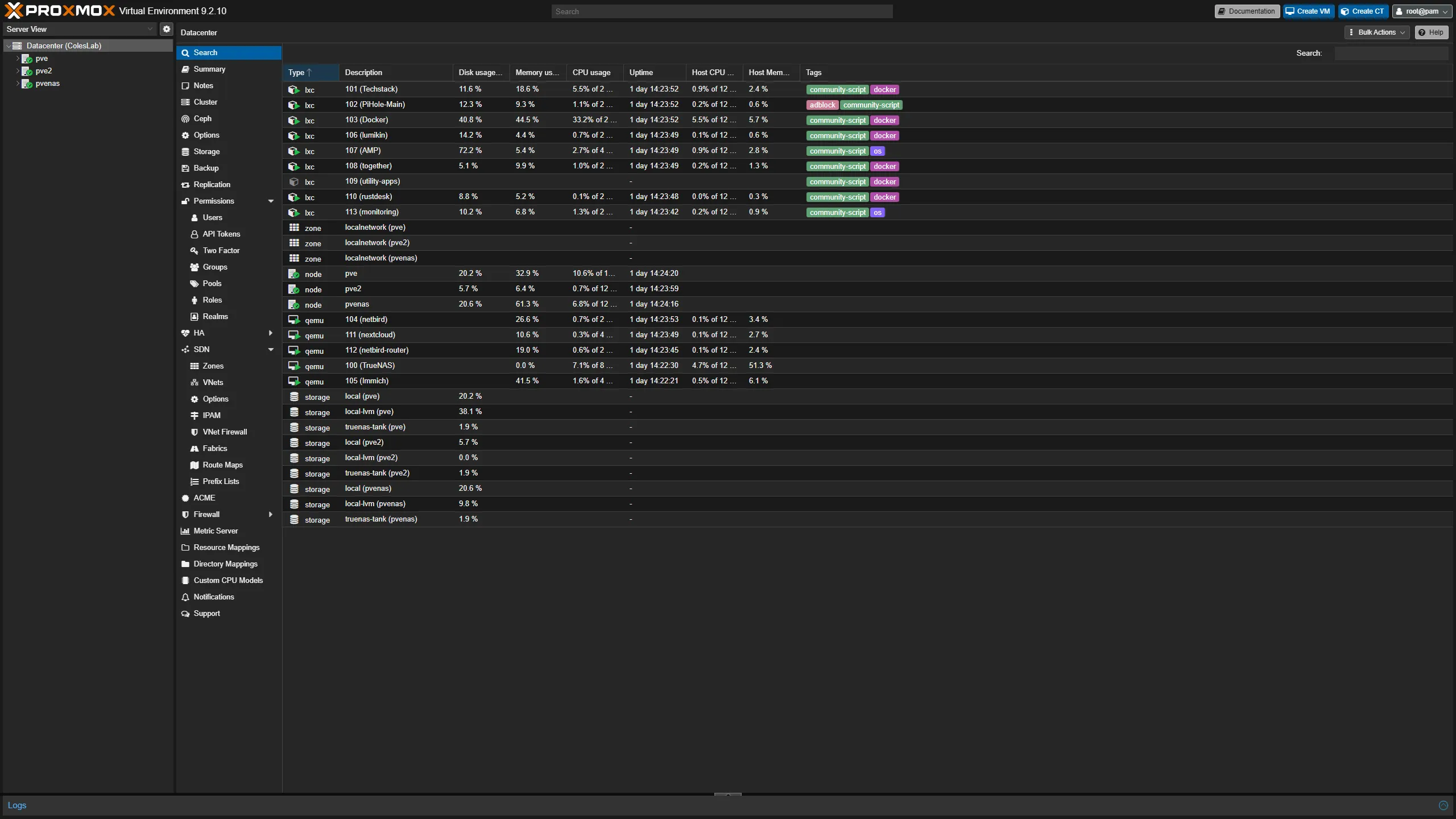This screenshot has width=1456, height=819.
Task: Click the VM monitor icon for 100 (TrueNAS)
Action: pos(293,366)
